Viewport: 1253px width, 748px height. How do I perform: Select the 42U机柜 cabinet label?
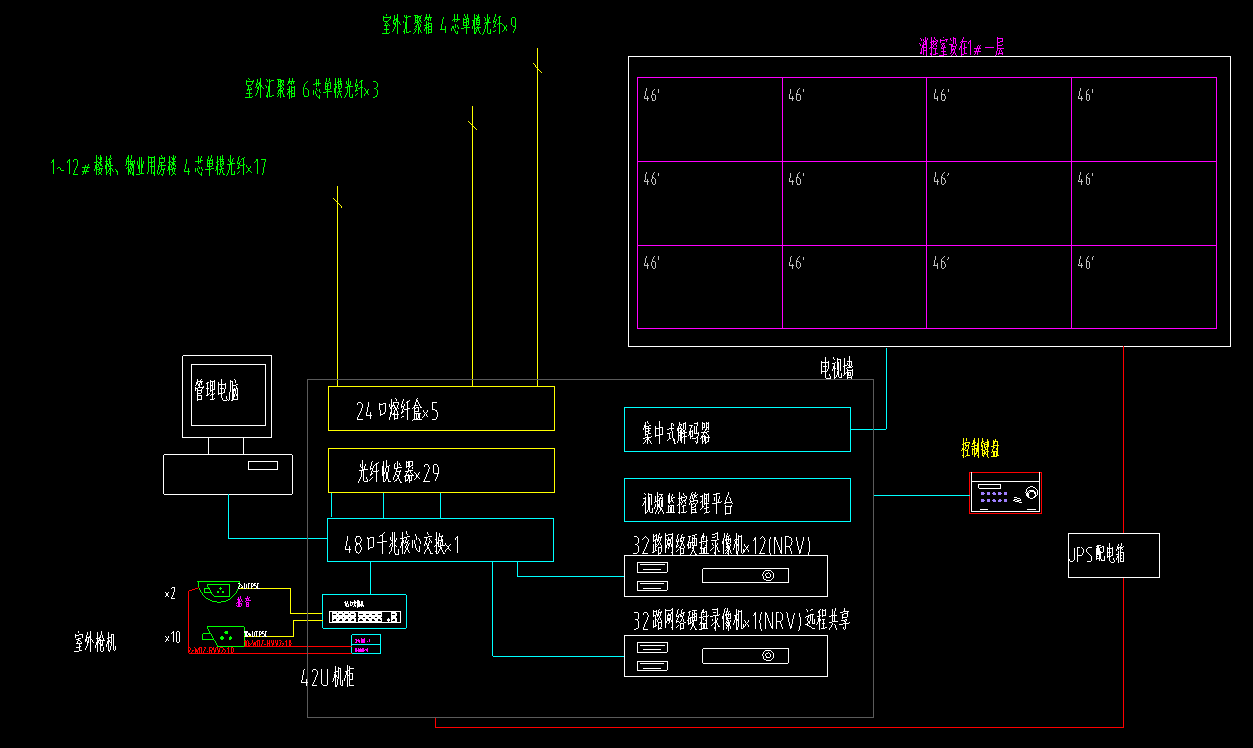(x=328, y=678)
